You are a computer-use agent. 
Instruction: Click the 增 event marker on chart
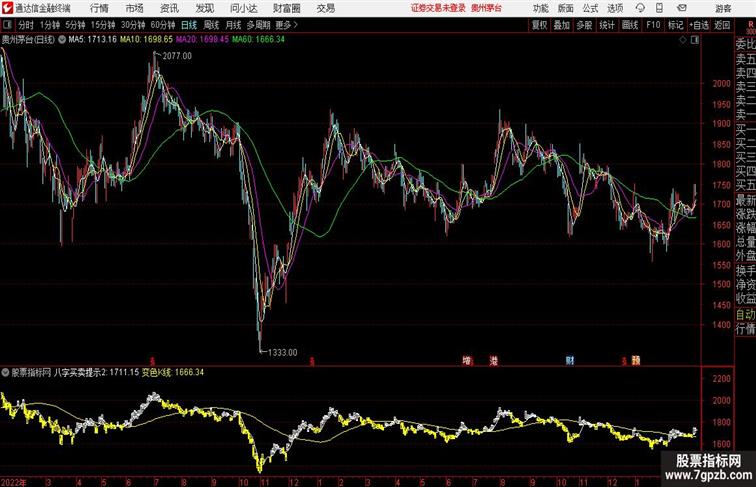pos(466,360)
